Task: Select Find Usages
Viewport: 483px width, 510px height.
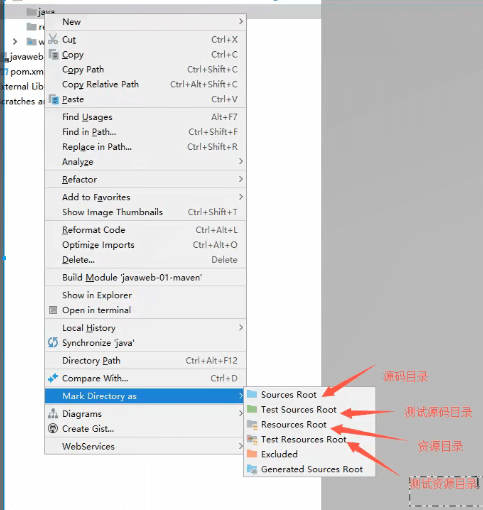Action: tap(145, 117)
